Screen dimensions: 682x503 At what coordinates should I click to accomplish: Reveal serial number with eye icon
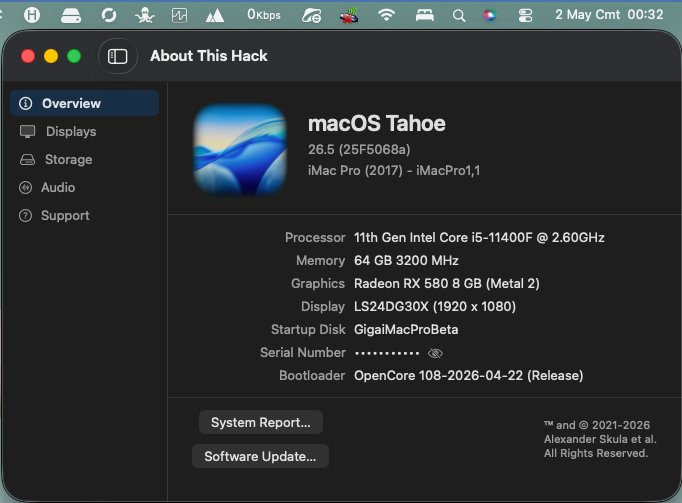click(x=435, y=353)
